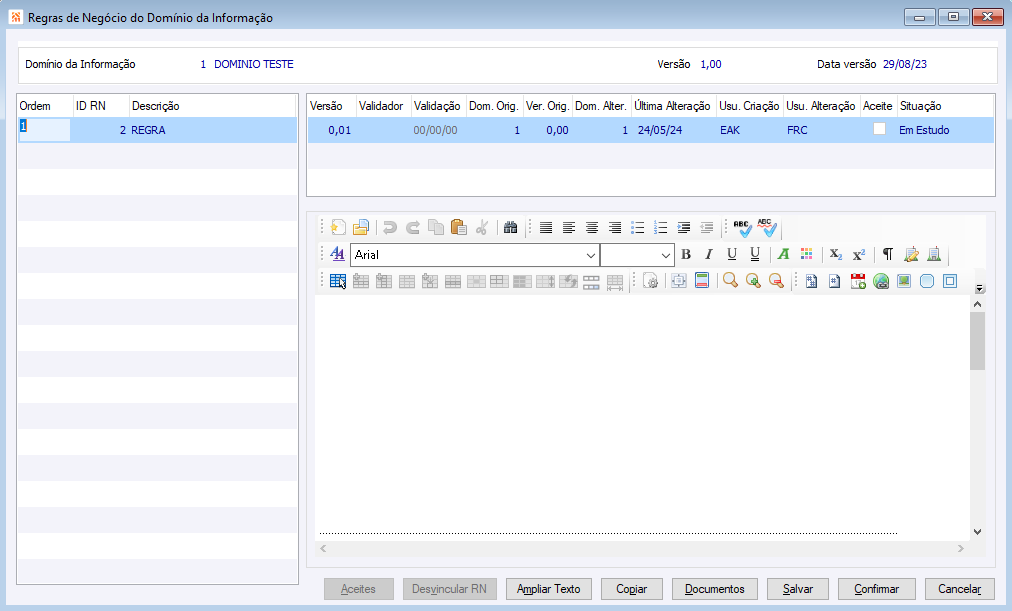
Task: Click the Ampliar Texto button
Action: (549, 589)
